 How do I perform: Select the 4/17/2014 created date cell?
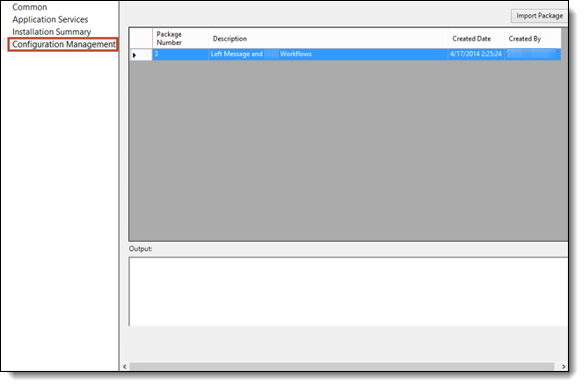click(476, 54)
